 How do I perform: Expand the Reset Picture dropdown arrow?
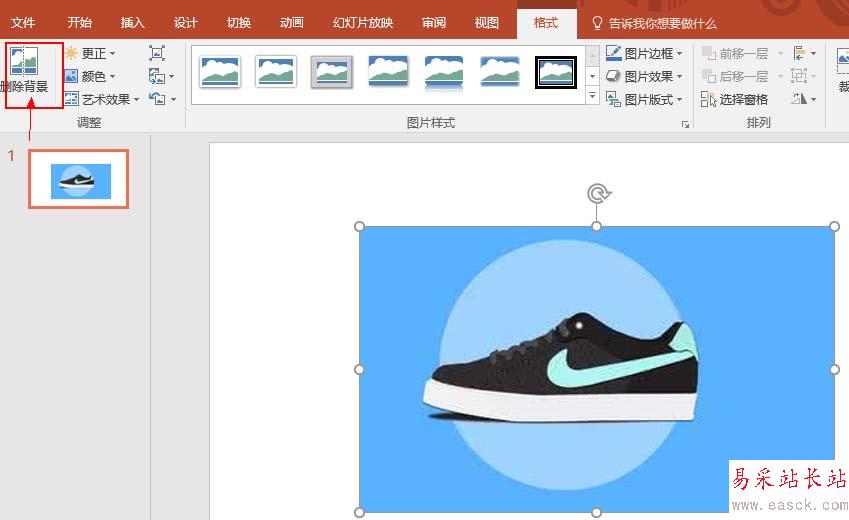173,99
